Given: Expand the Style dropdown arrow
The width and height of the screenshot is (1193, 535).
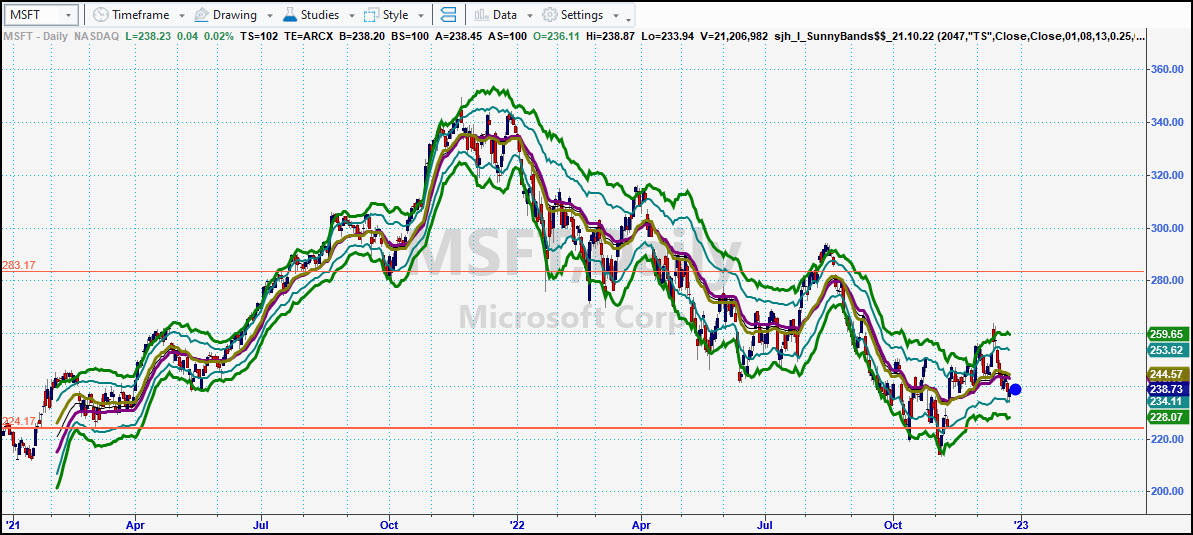Looking at the screenshot, I should click(x=421, y=15).
